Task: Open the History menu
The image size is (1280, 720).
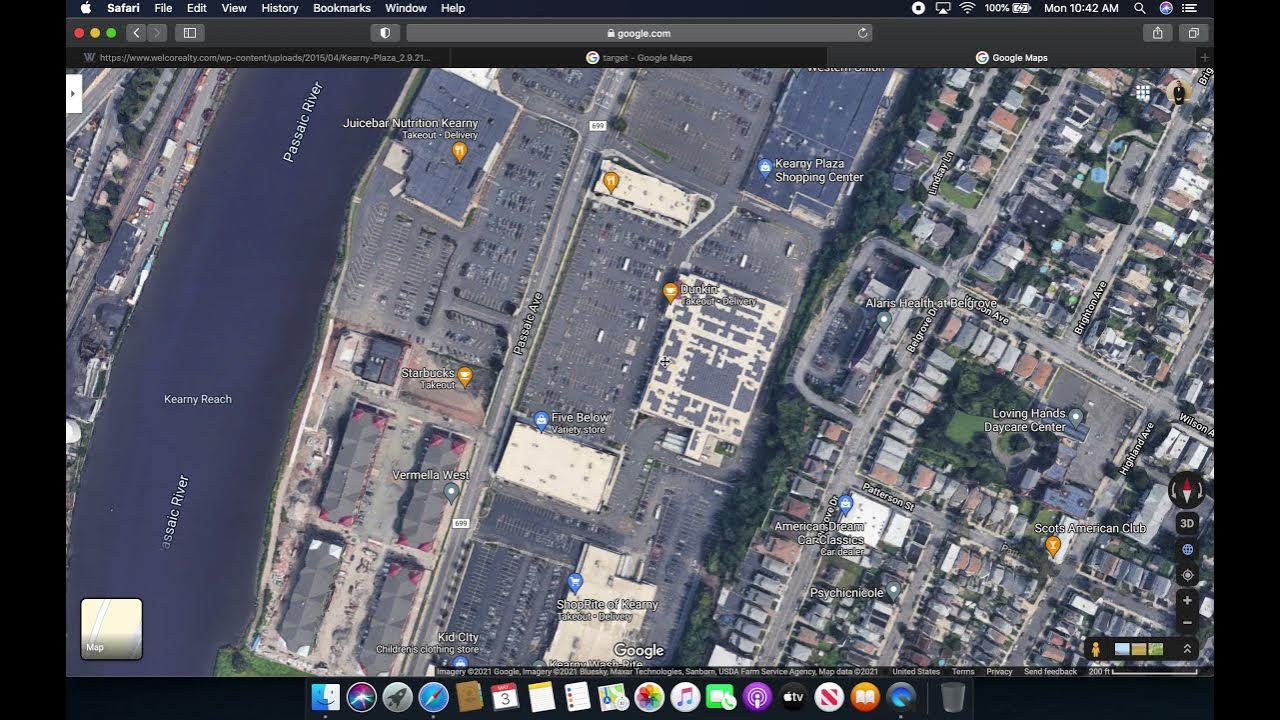Action: [x=279, y=8]
